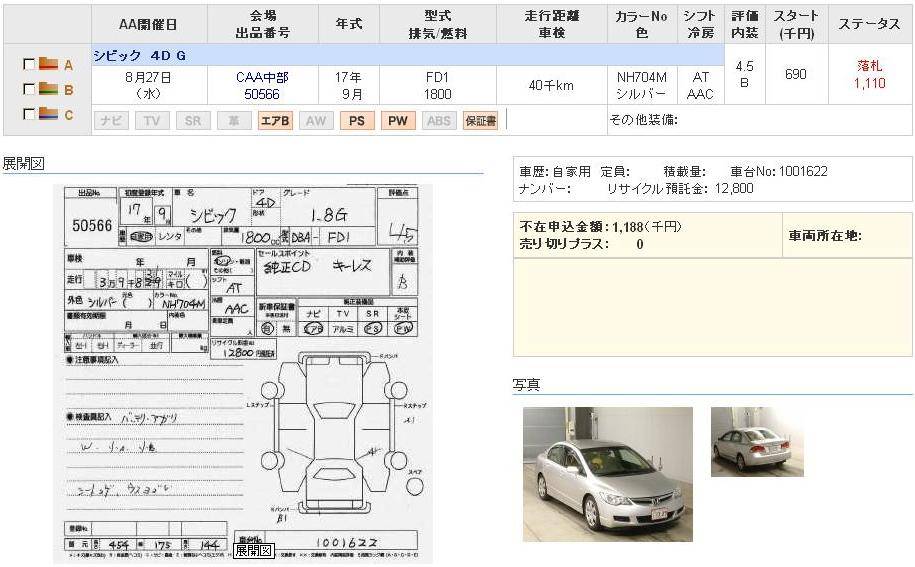This screenshot has height=567, width=915.
Task: Select the 690 start price cell
Action: [x=797, y=74]
